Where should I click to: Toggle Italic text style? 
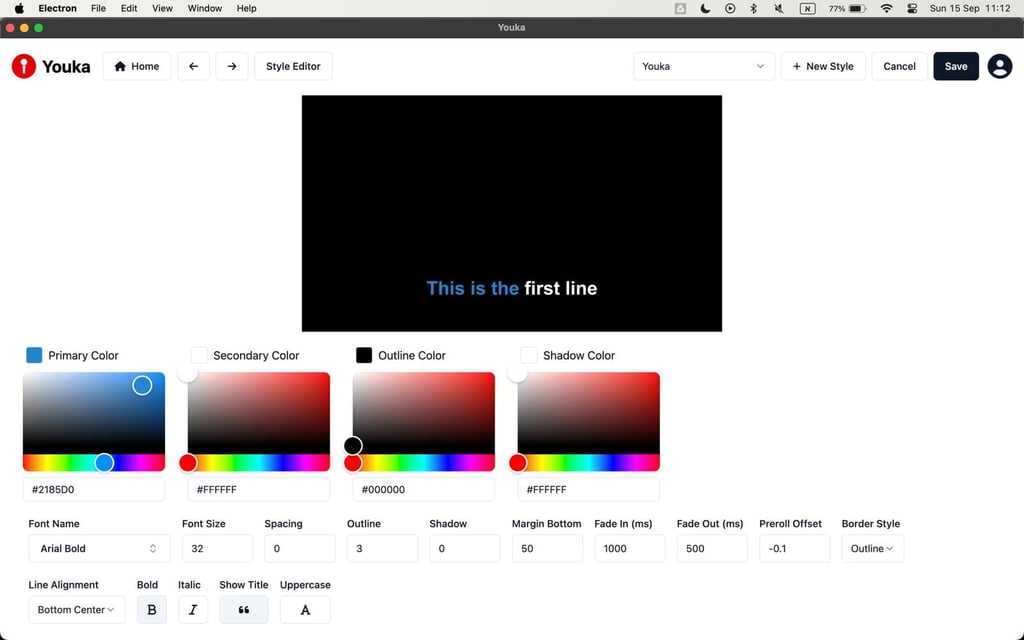pos(193,609)
